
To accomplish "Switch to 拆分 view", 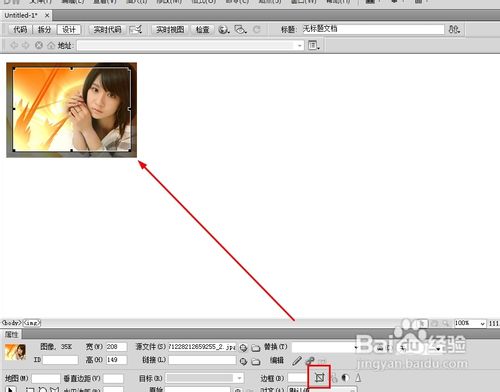I will pyautogui.click(x=44, y=30).
